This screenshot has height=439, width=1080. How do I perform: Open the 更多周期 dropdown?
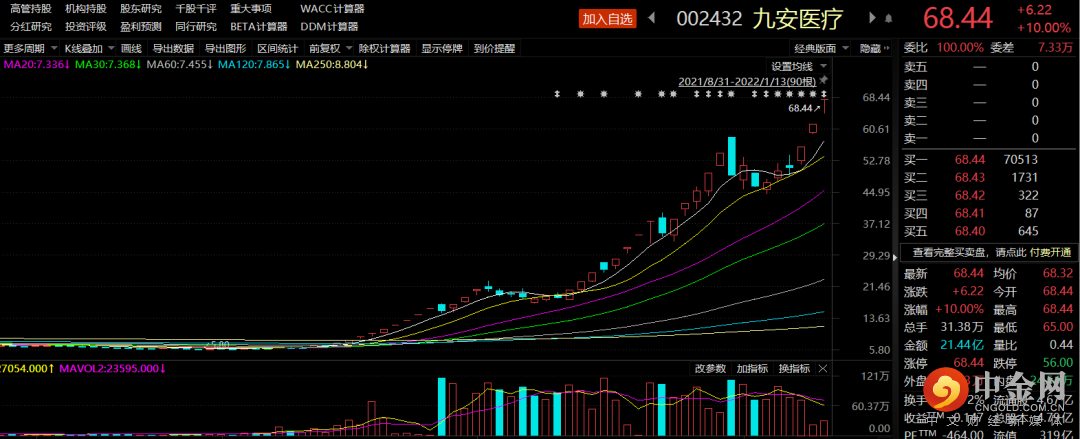coord(28,48)
